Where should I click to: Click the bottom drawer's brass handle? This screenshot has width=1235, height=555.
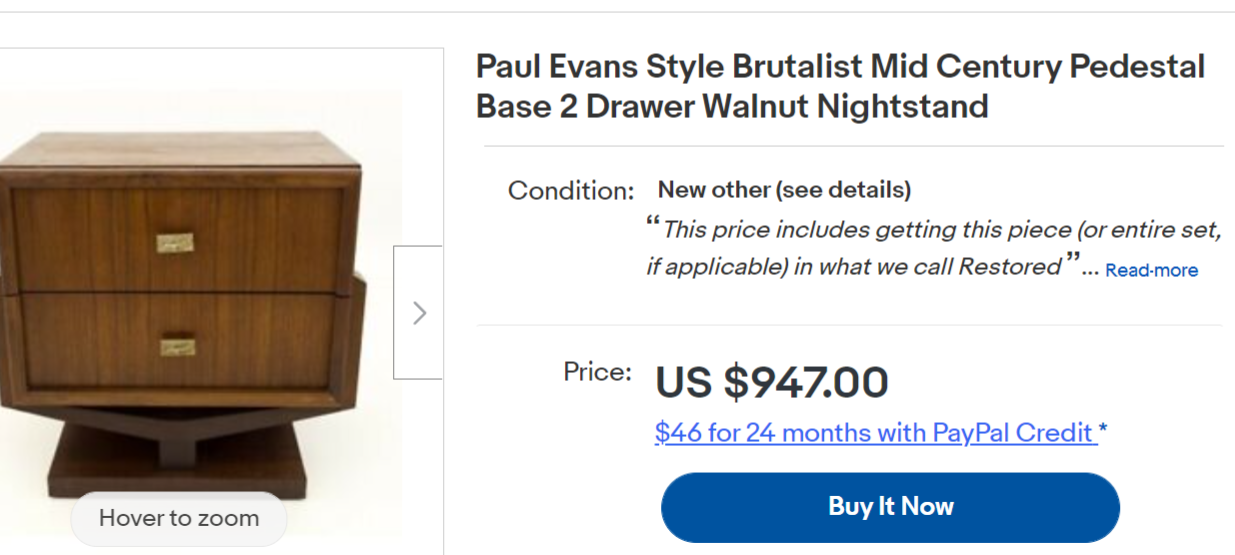(x=178, y=345)
